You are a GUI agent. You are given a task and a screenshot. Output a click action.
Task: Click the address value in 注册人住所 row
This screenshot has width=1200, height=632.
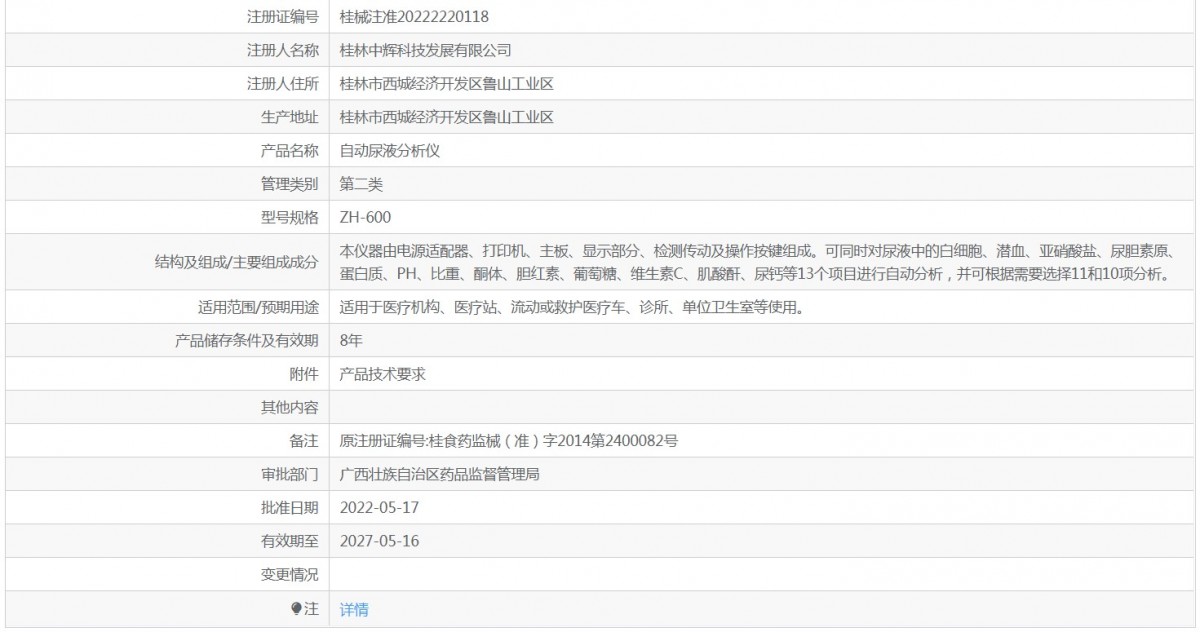pyautogui.click(x=447, y=84)
